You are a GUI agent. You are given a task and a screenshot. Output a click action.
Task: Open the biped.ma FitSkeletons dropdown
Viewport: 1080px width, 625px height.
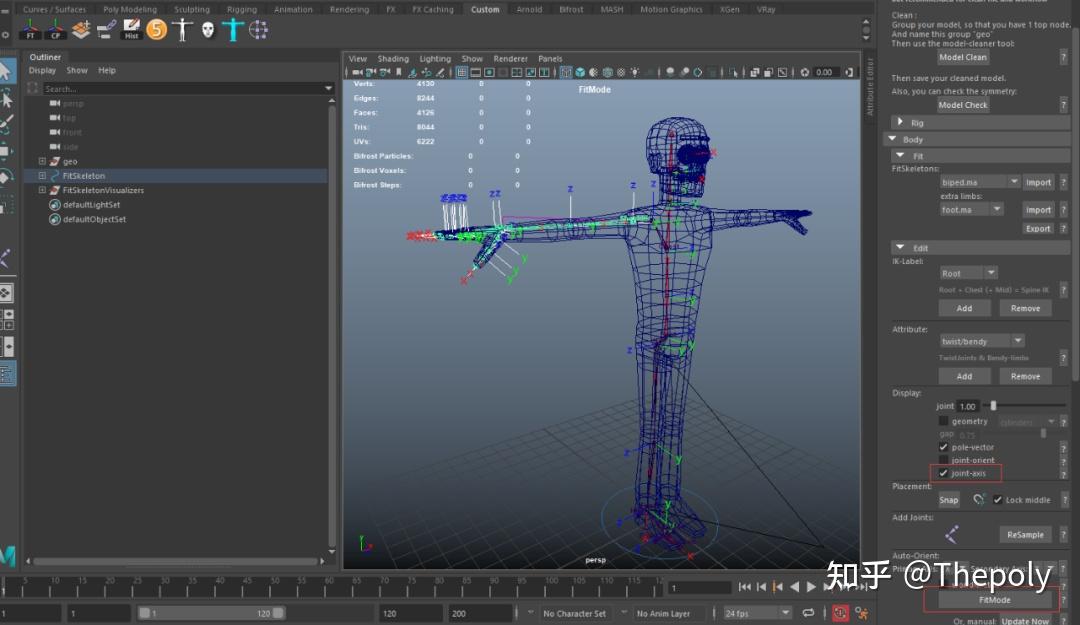(x=1014, y=182)
